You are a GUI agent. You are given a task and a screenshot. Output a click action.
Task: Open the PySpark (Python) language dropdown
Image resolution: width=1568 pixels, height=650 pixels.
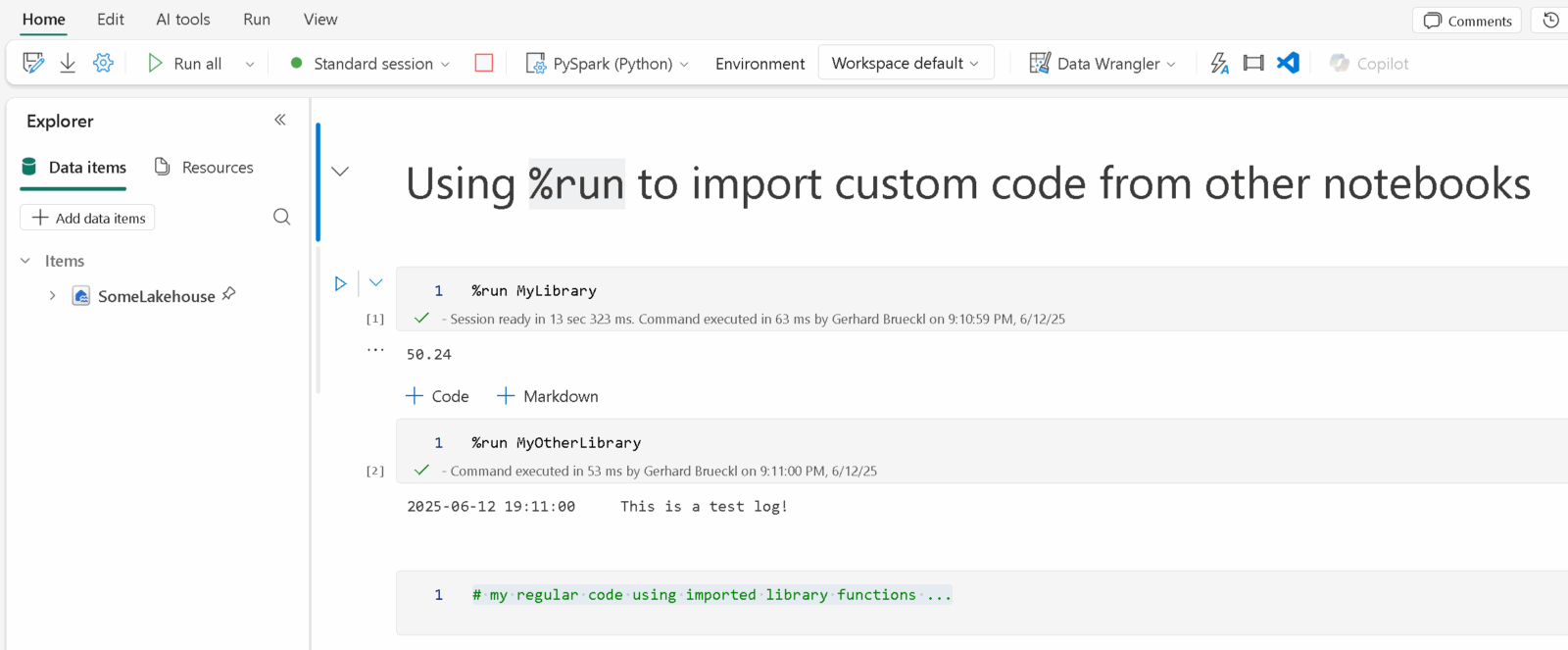tap(608, 64)
